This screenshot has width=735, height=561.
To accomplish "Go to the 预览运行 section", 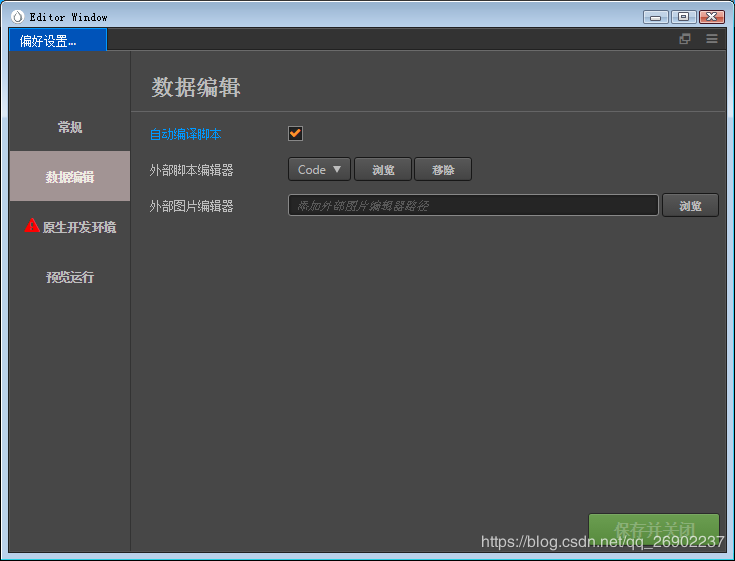I will click(70, 277).
